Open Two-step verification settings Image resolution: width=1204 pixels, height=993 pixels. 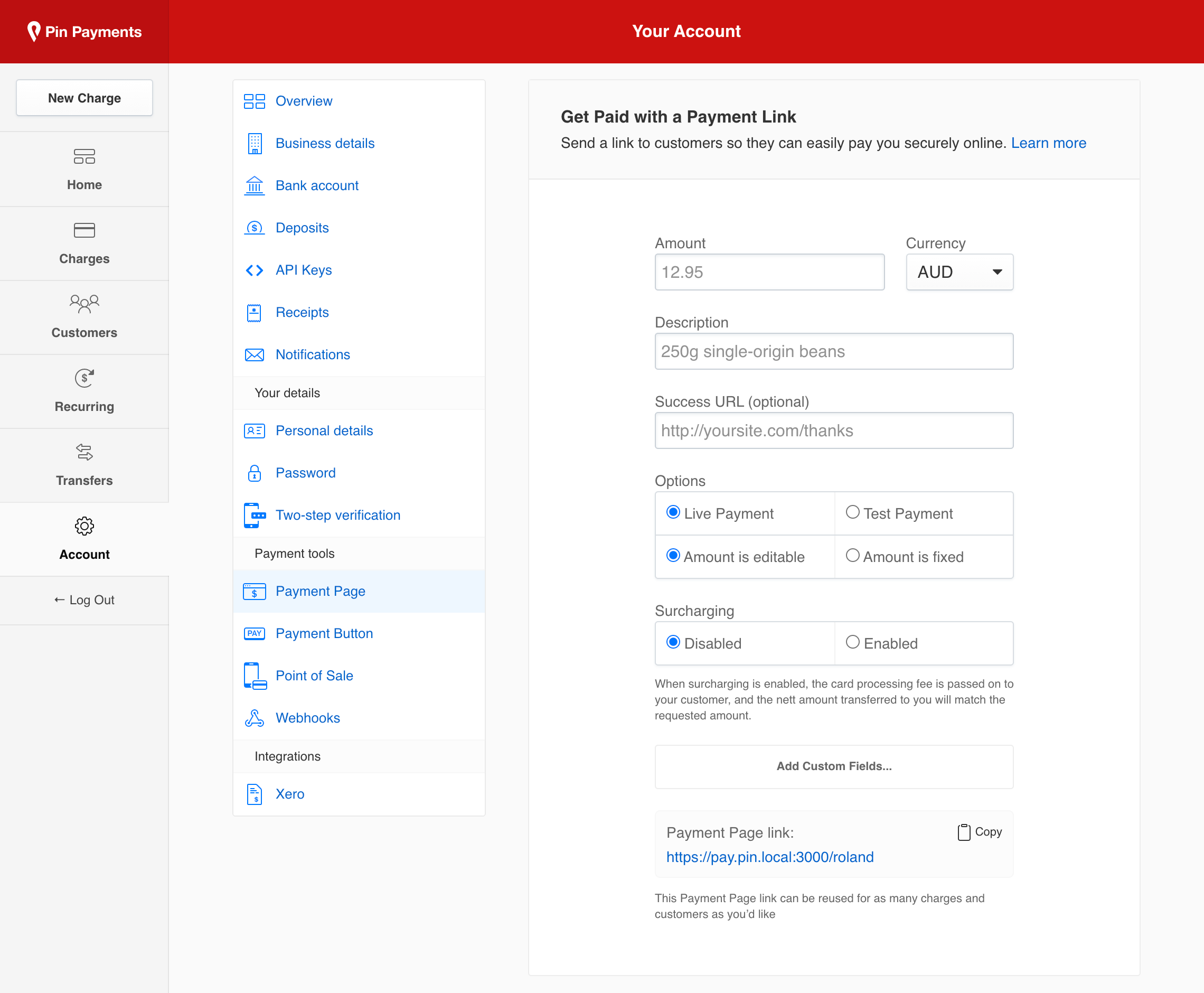(x=359, y=515)
